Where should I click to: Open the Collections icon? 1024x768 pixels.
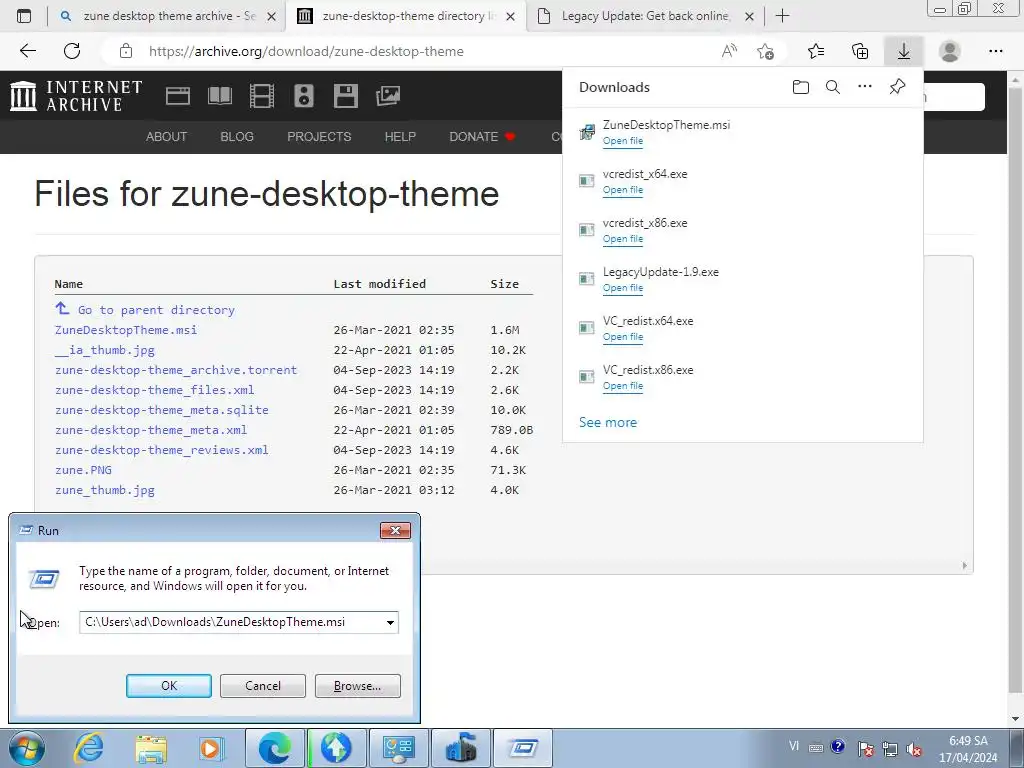tap(860, 51)
